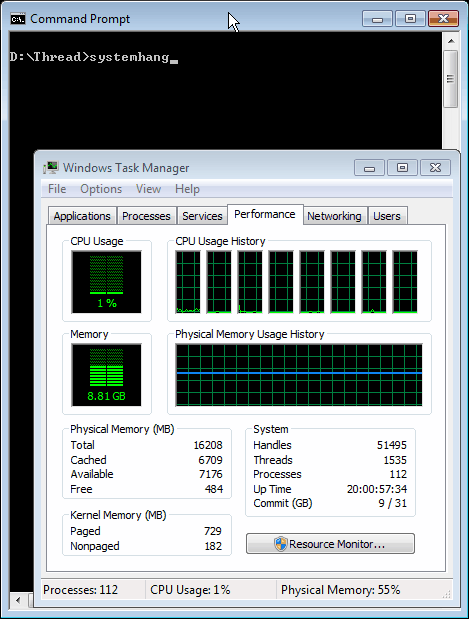Minimize the Command Prompt window
The image size is (469, 619).
point(377,19)
